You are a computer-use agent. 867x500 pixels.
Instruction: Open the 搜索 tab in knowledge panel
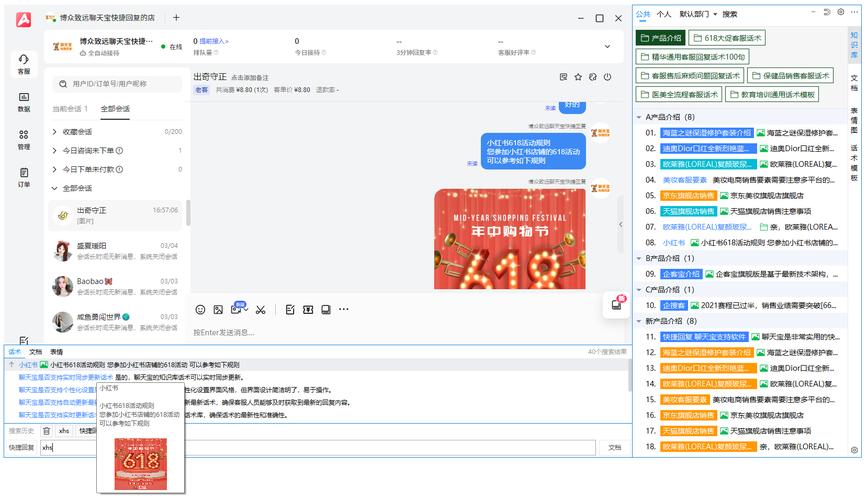click(730, 14)
